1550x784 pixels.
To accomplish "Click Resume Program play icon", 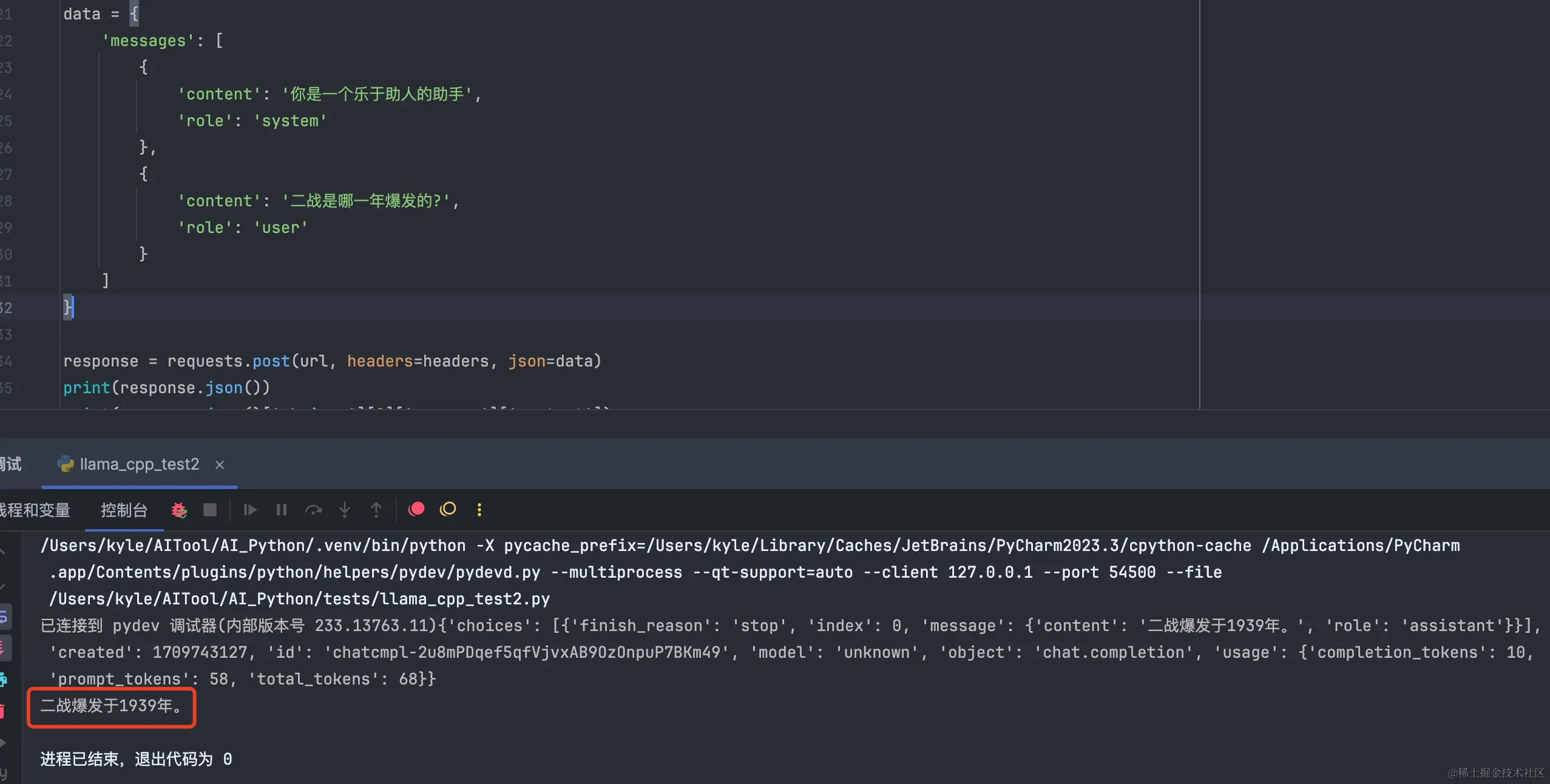I will coord(250,510).
